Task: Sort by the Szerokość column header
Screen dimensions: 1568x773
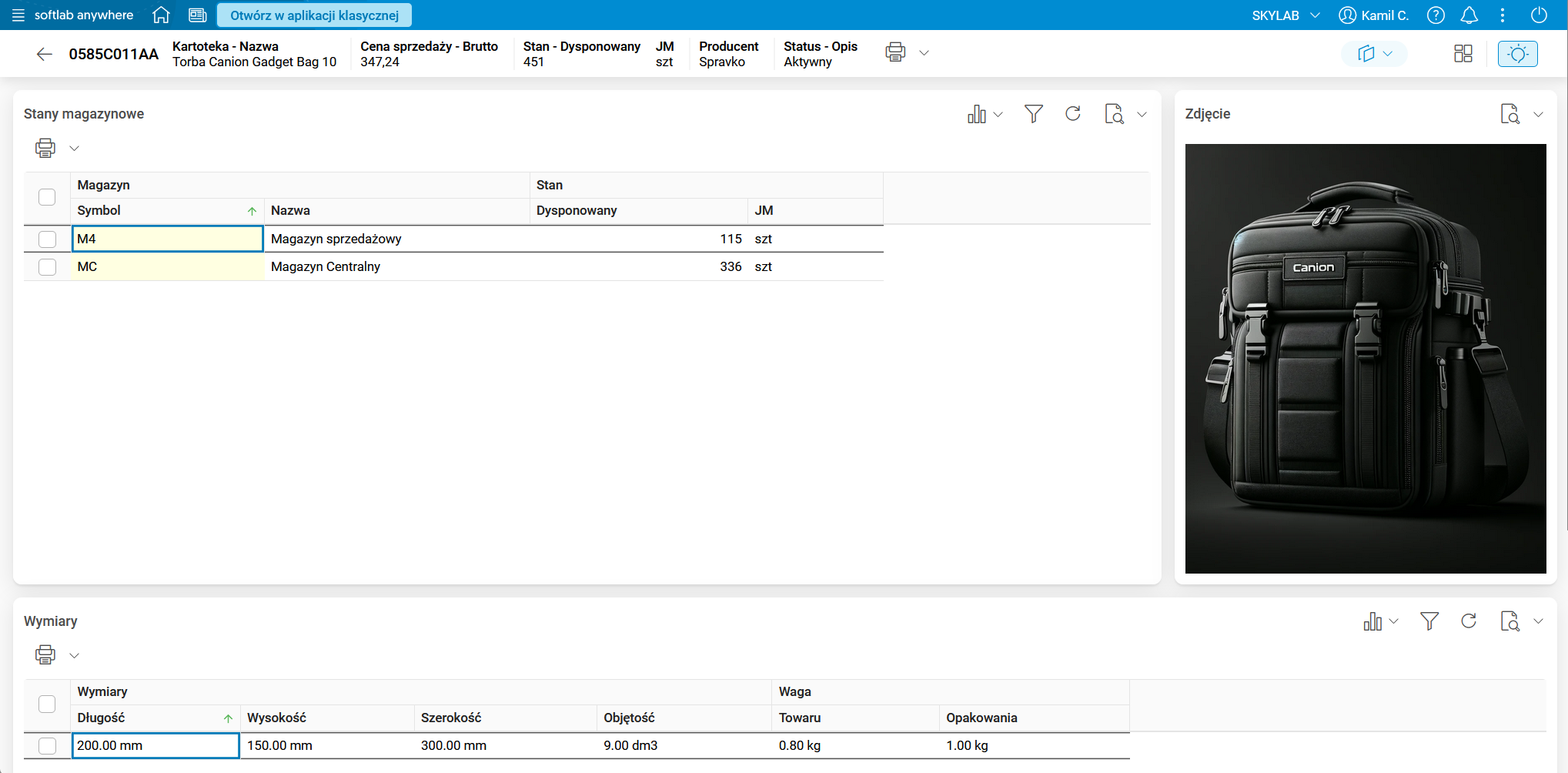Action: [x=506, y=718]
